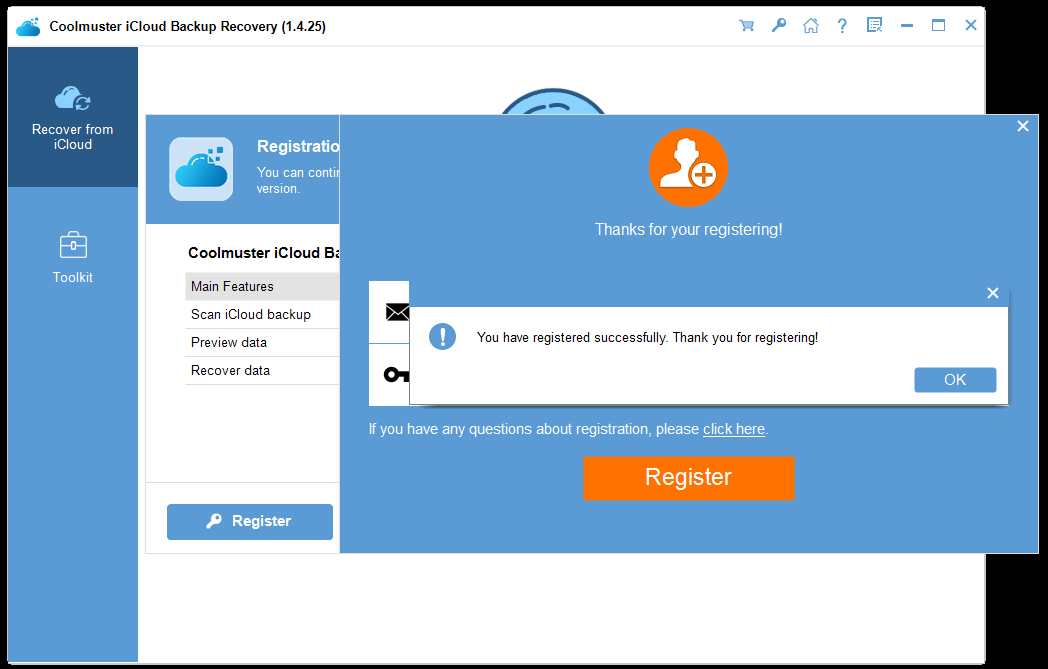The height and width of the screenshot is (669, 1048).
Task: Click the feedback notes icon in title bar
Action: 874,26
